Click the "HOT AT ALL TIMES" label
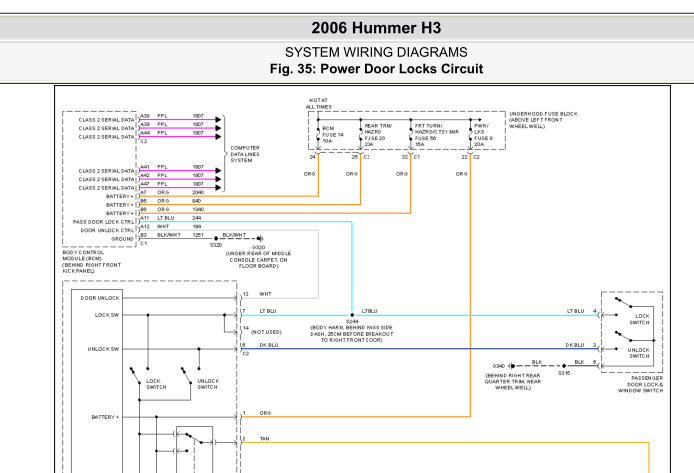The image size is (694, 473). point(318,104)
